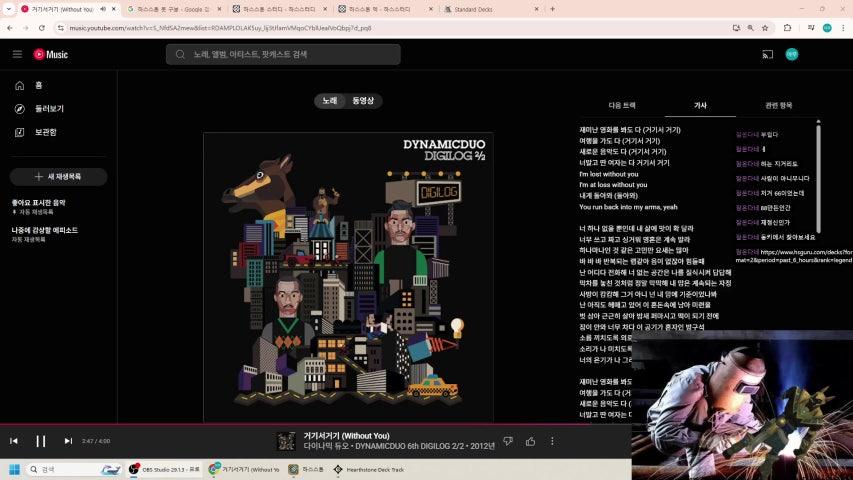Viewport: 853px width, 480px height.
Task: Click the DYNAMICDUO 6th DIGILOG 2/2 album link
Action: tap(410, 446)
